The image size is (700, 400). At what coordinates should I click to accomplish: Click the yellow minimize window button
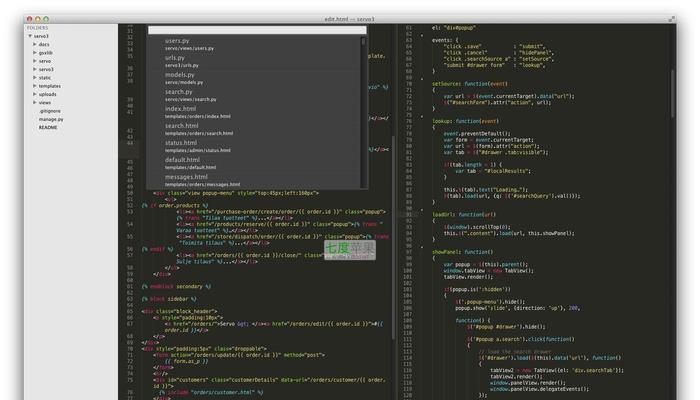pyautogui.click(x=38, y=19)
